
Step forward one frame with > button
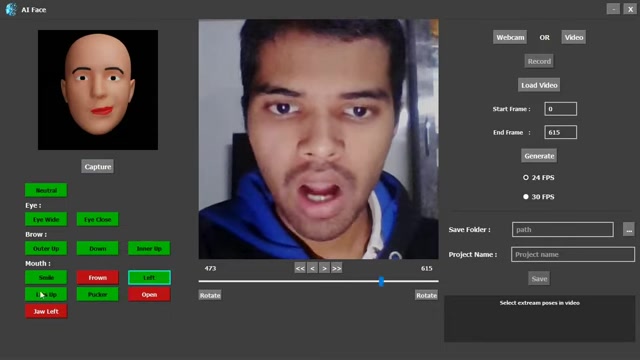coord(324,268)
